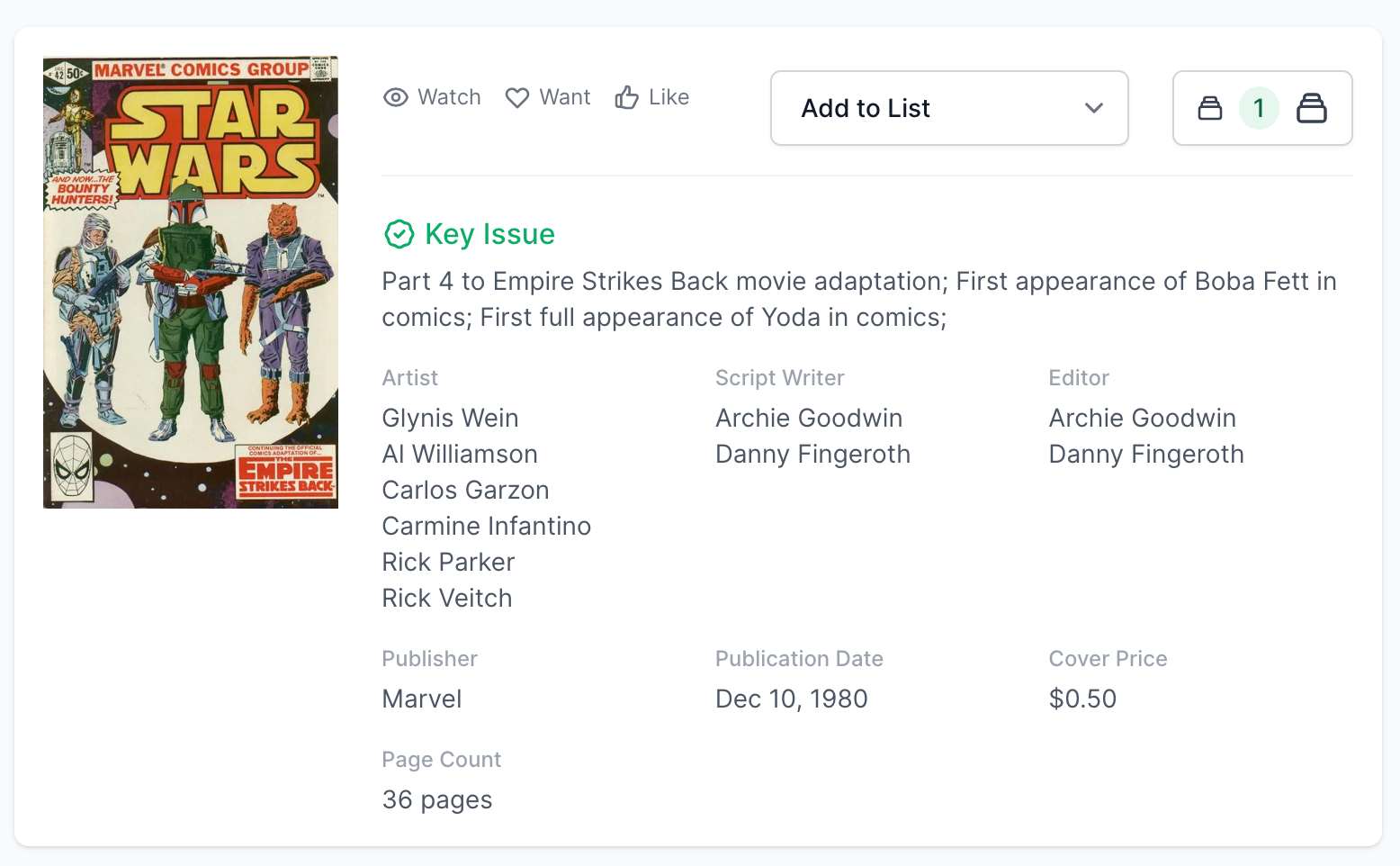Click the Watch eye icon
The image size is (1400, 866).
coord(396,97)
